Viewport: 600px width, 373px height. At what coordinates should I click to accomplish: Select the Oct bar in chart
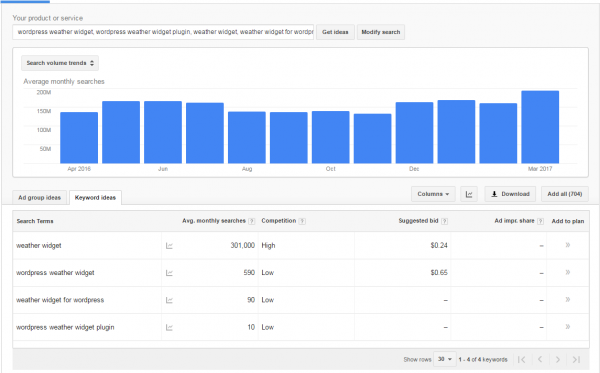click(331, 137)
